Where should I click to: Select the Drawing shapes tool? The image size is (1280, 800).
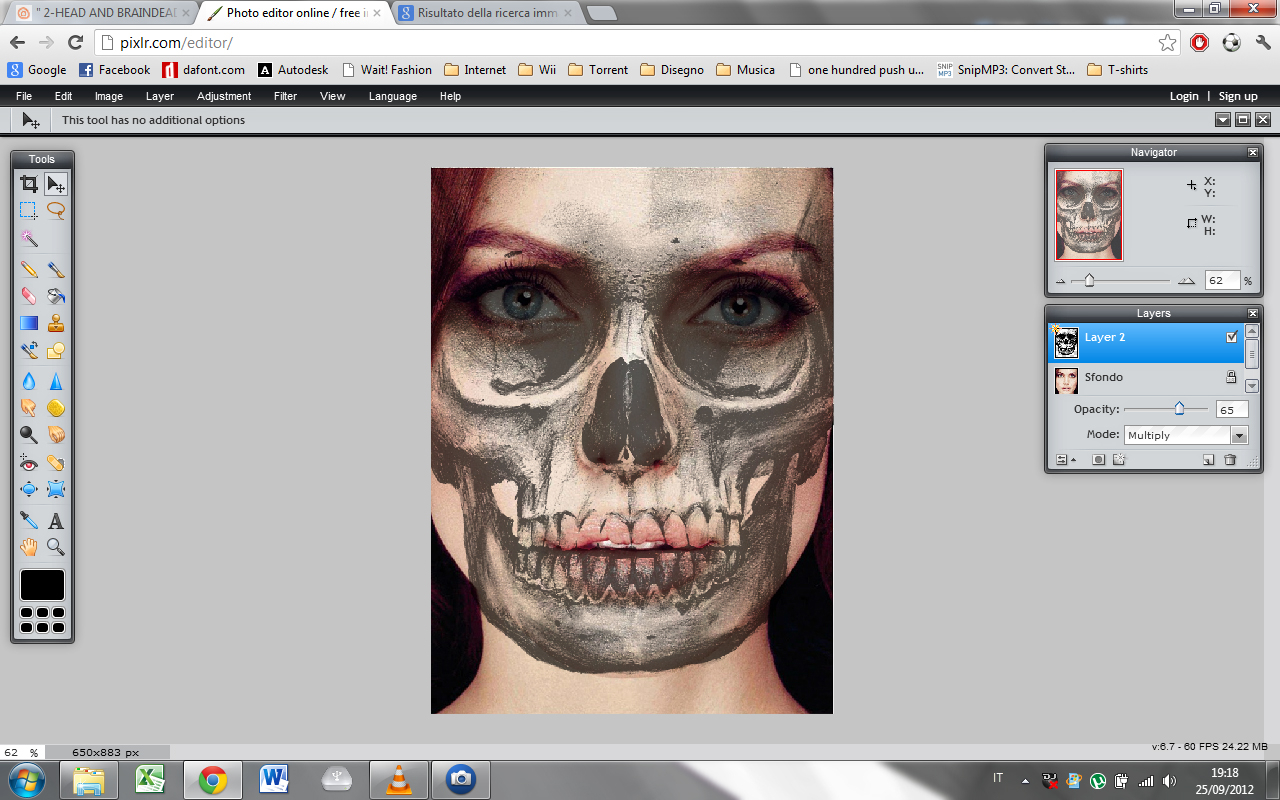coord(56,350)
